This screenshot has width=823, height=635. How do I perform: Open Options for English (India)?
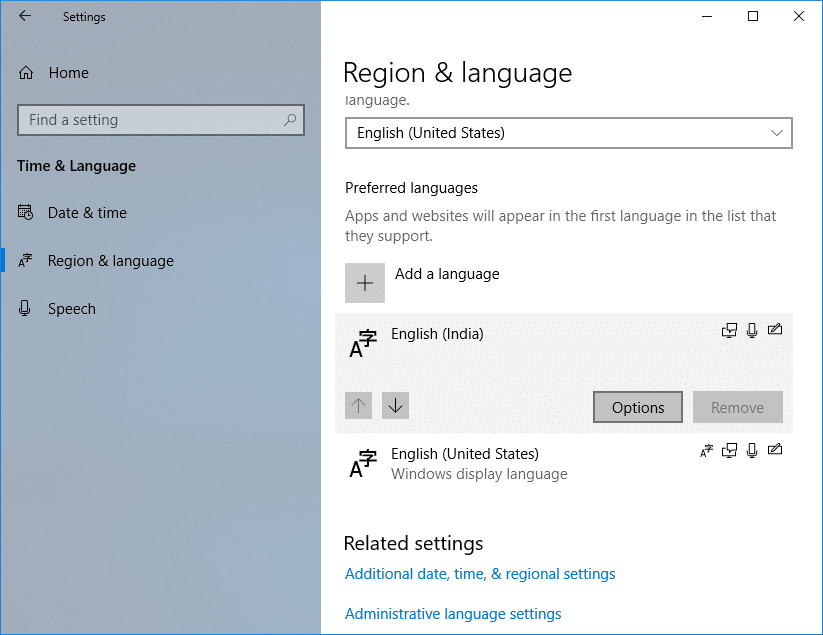point(637,407)
